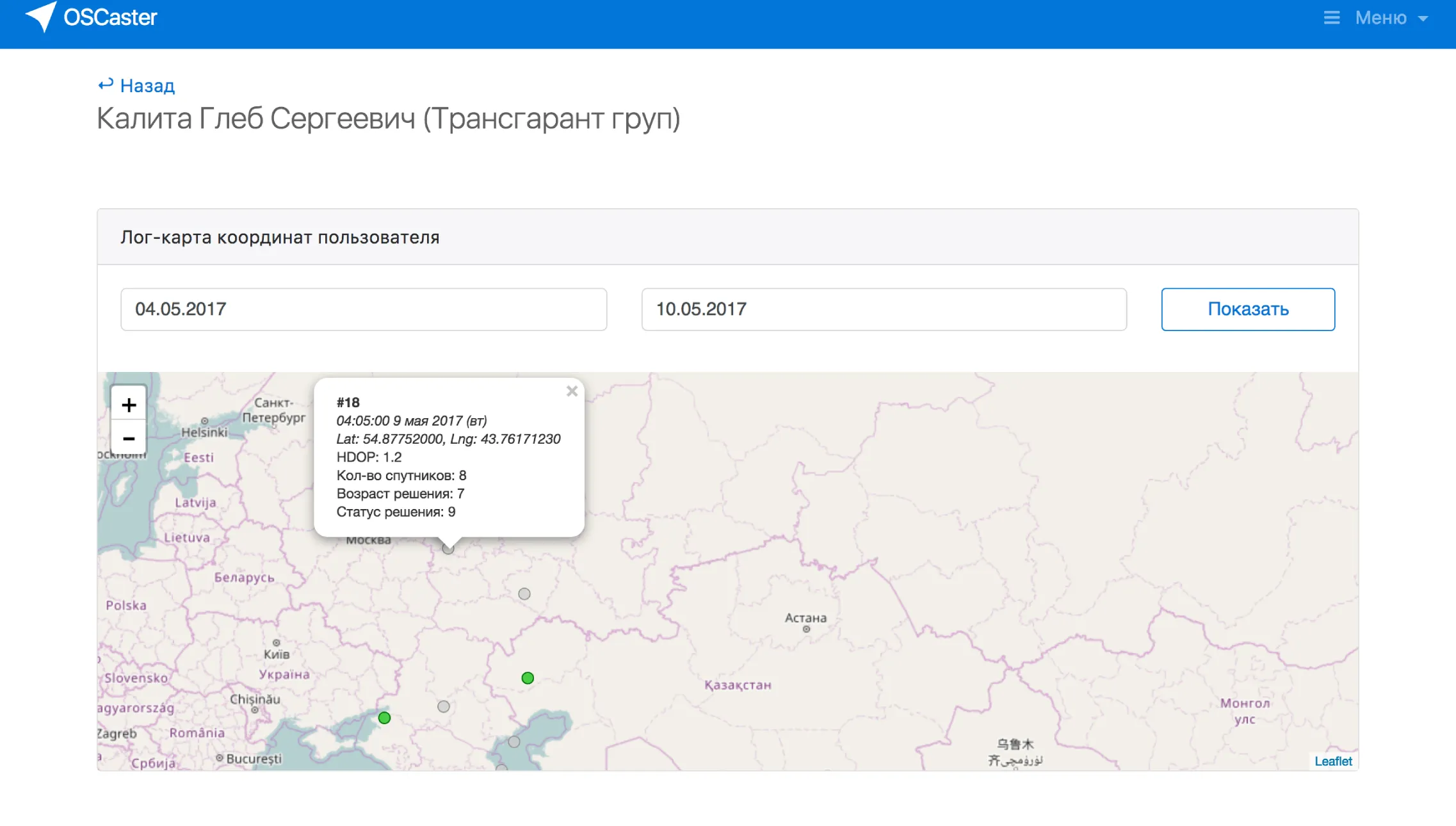Close the #18 coordinate popup
The image size is (1456, 826).
(x=572, y=391)
